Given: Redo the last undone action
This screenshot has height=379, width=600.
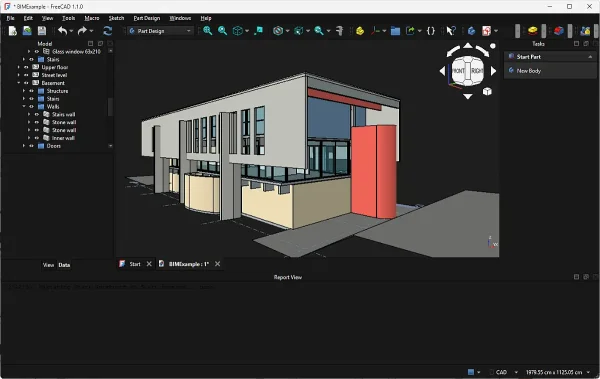Looking at the screenshot, I should 82,31.
